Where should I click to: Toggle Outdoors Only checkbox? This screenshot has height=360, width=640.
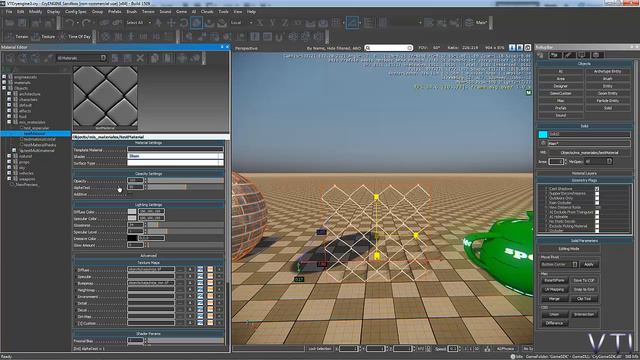597,198
